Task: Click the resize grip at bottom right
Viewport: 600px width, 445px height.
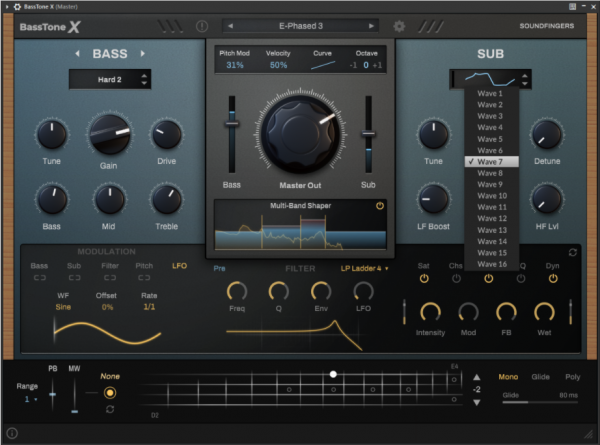Action: click(x=587, y=434)
